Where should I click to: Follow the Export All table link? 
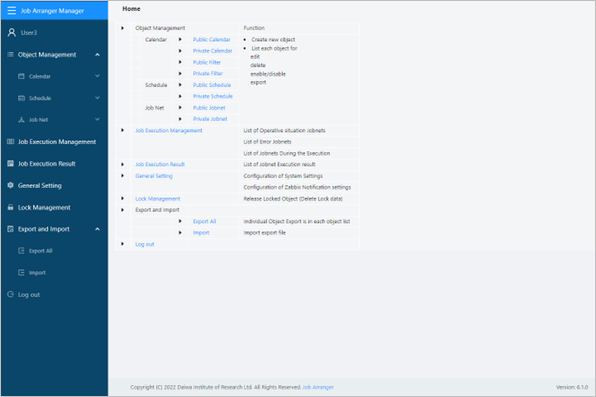[x=204, y=221]
